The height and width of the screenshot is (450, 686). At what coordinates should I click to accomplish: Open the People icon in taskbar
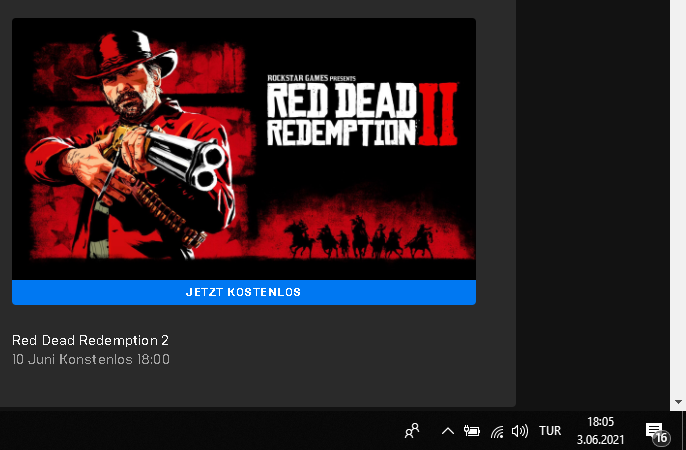412,431
